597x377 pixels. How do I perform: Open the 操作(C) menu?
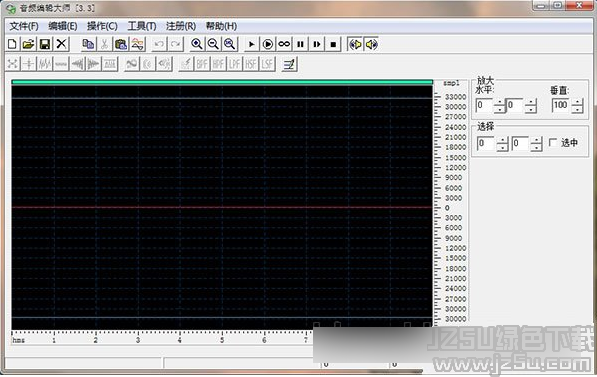102,26
